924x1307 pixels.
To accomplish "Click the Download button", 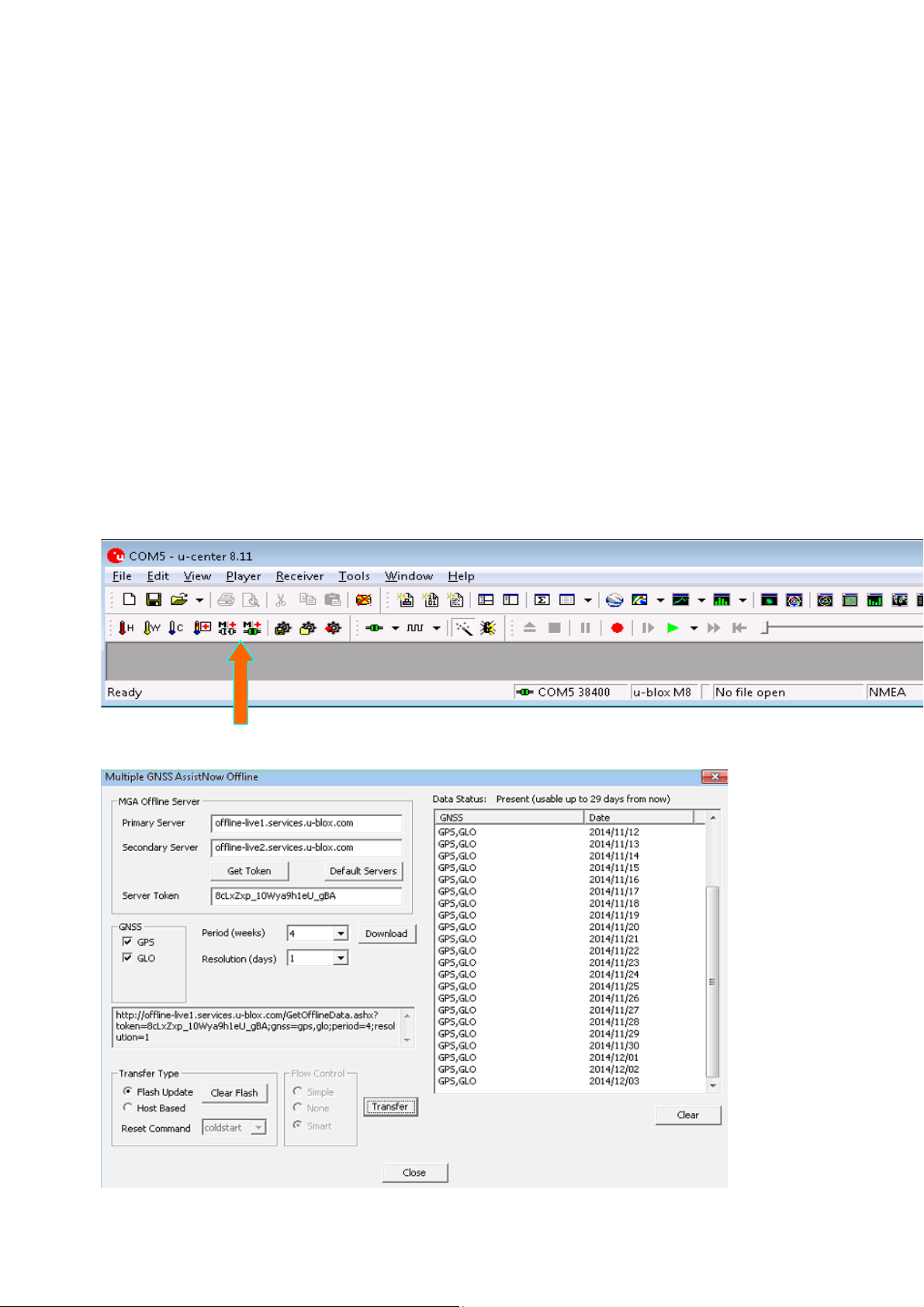I will click(x=386, y=933).
